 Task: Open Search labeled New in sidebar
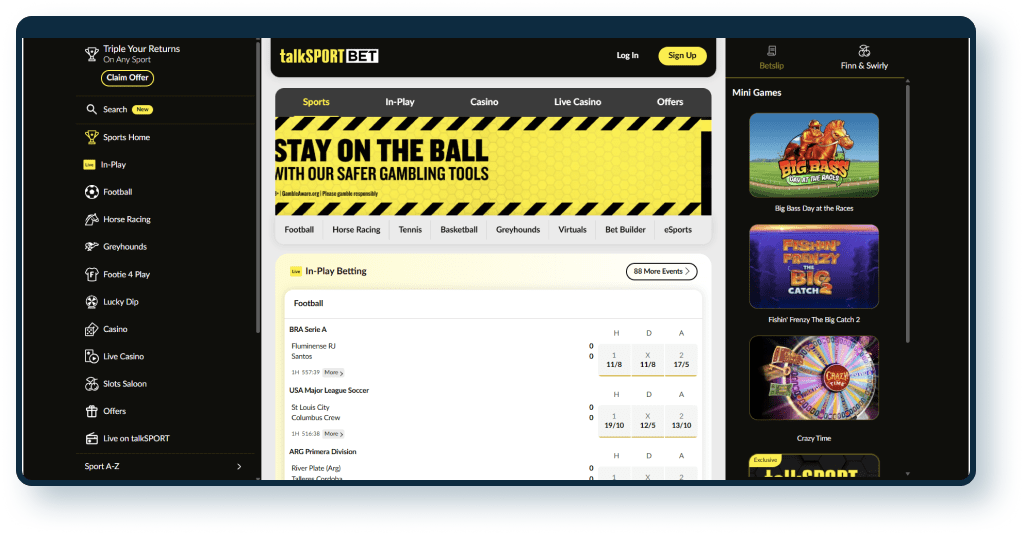point(119,109)
